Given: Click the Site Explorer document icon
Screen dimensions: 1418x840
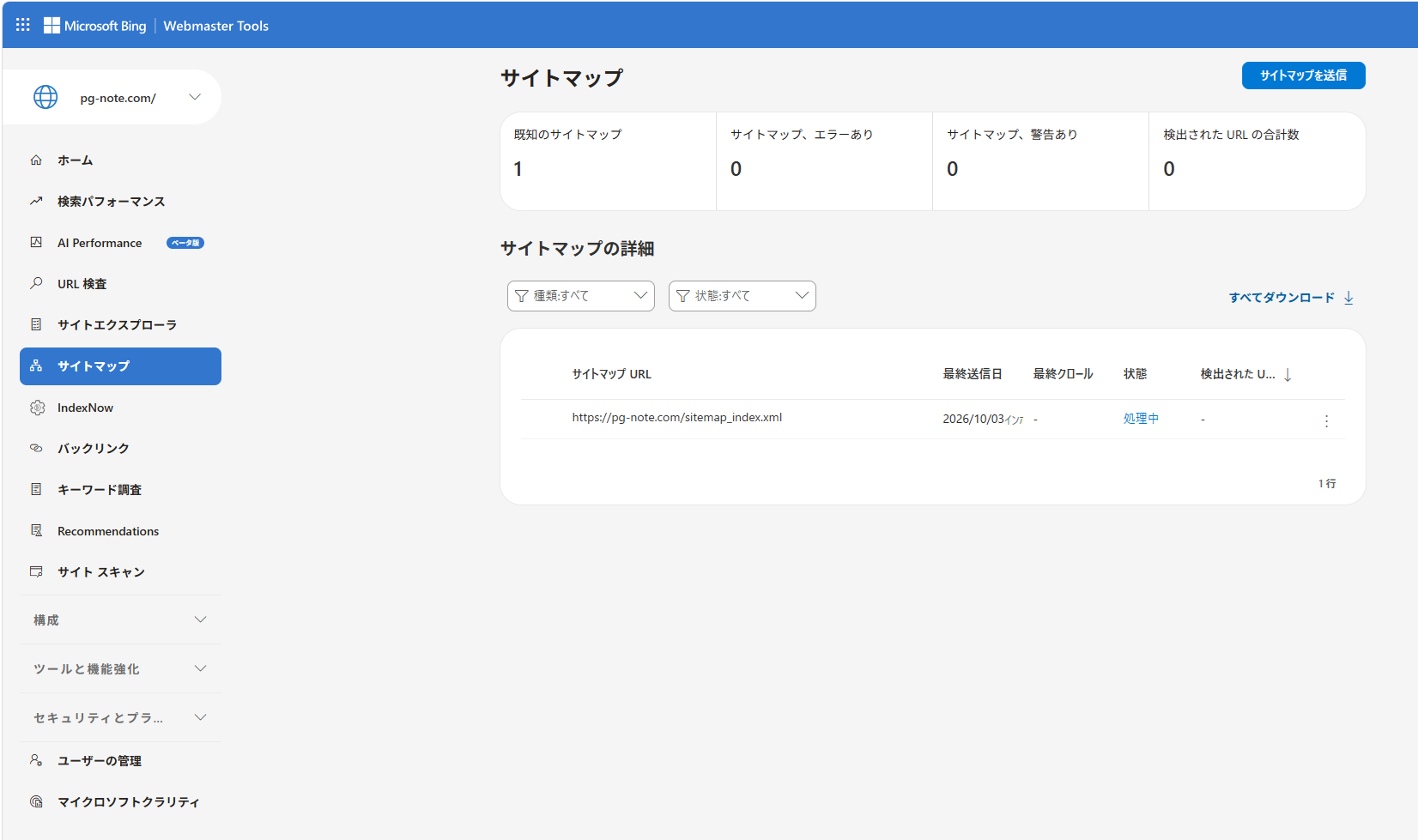Looking at the screenshot, I should (x=36, y=324).
